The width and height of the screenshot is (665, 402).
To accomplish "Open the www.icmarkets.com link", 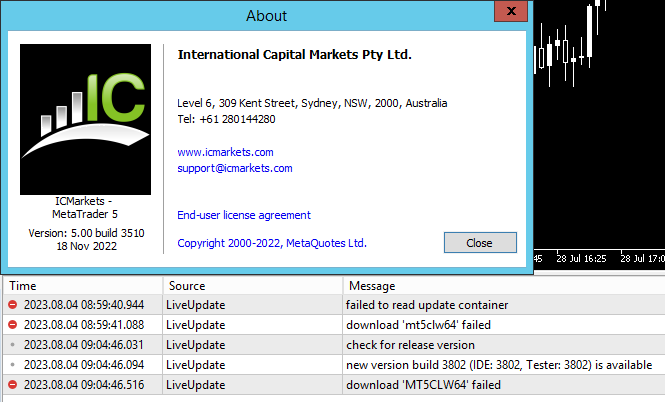I will (x=225, y=152).
